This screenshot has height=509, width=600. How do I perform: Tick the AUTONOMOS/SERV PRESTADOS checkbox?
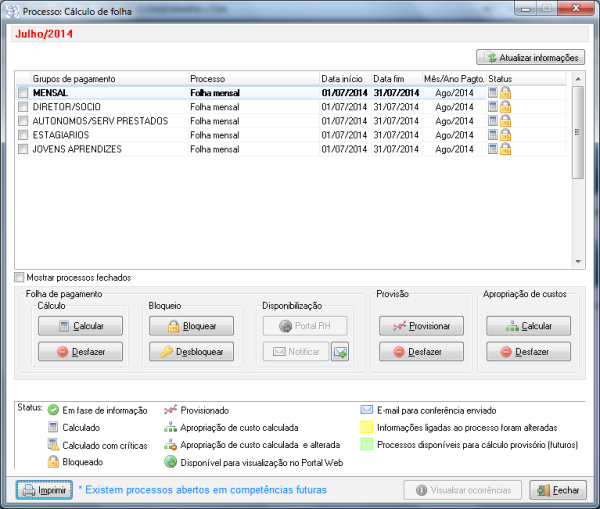pyautogui.click(x=23, y=121)
